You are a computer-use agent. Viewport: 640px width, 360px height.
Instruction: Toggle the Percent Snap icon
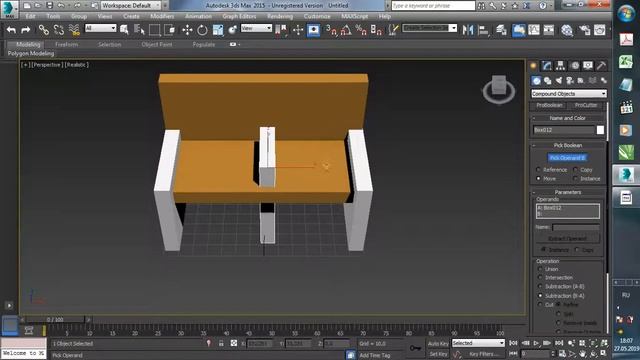coord(361,30)
